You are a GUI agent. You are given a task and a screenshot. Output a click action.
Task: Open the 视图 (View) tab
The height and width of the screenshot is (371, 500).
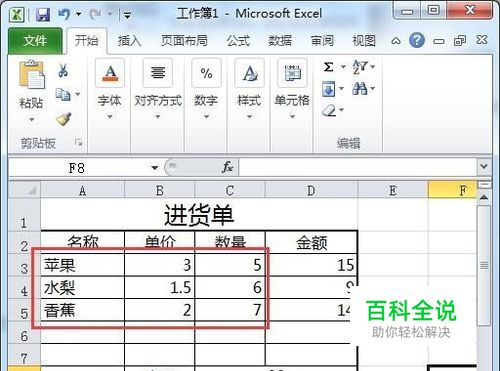[x=364, y=41]
